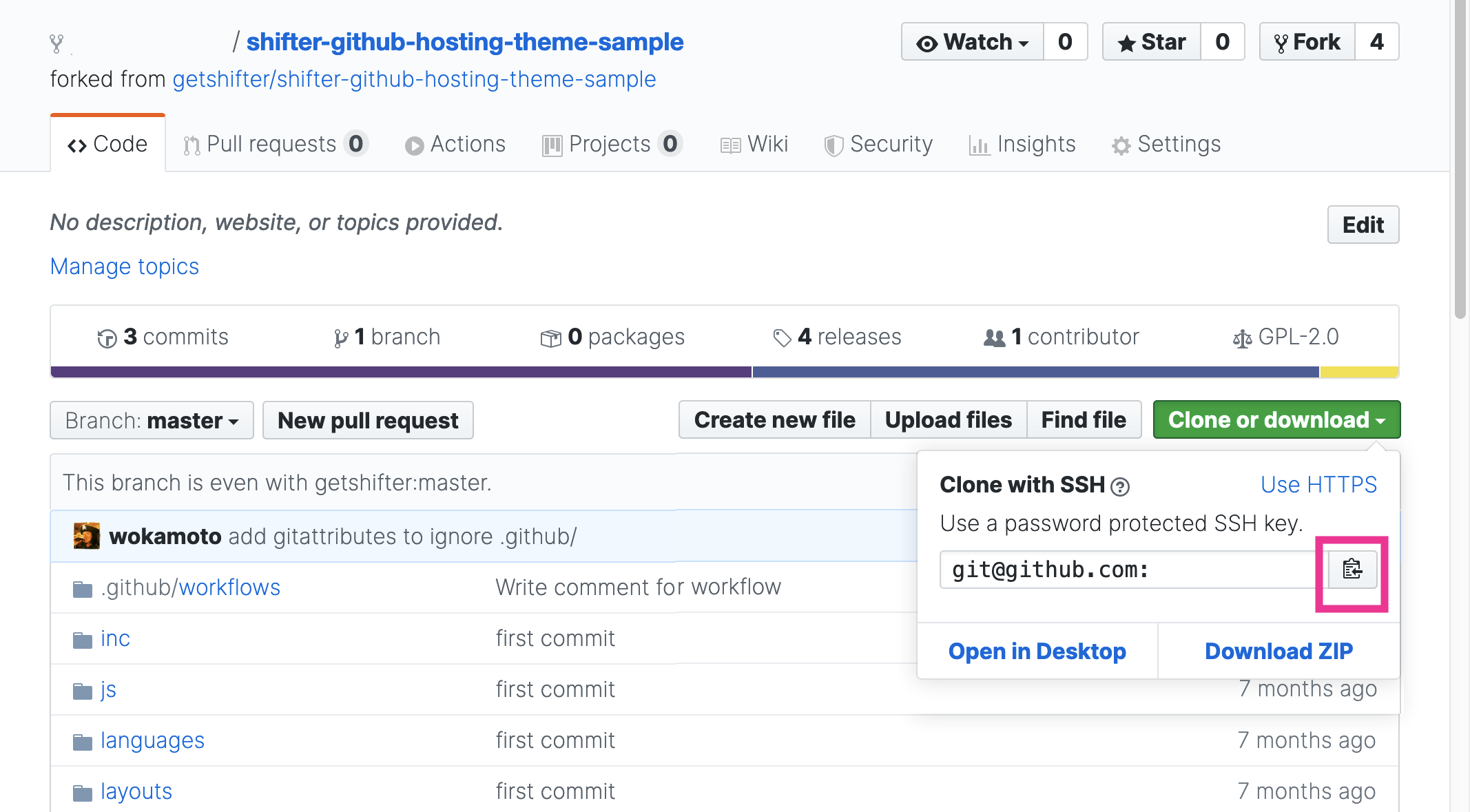View the 4 releases page

837,337
